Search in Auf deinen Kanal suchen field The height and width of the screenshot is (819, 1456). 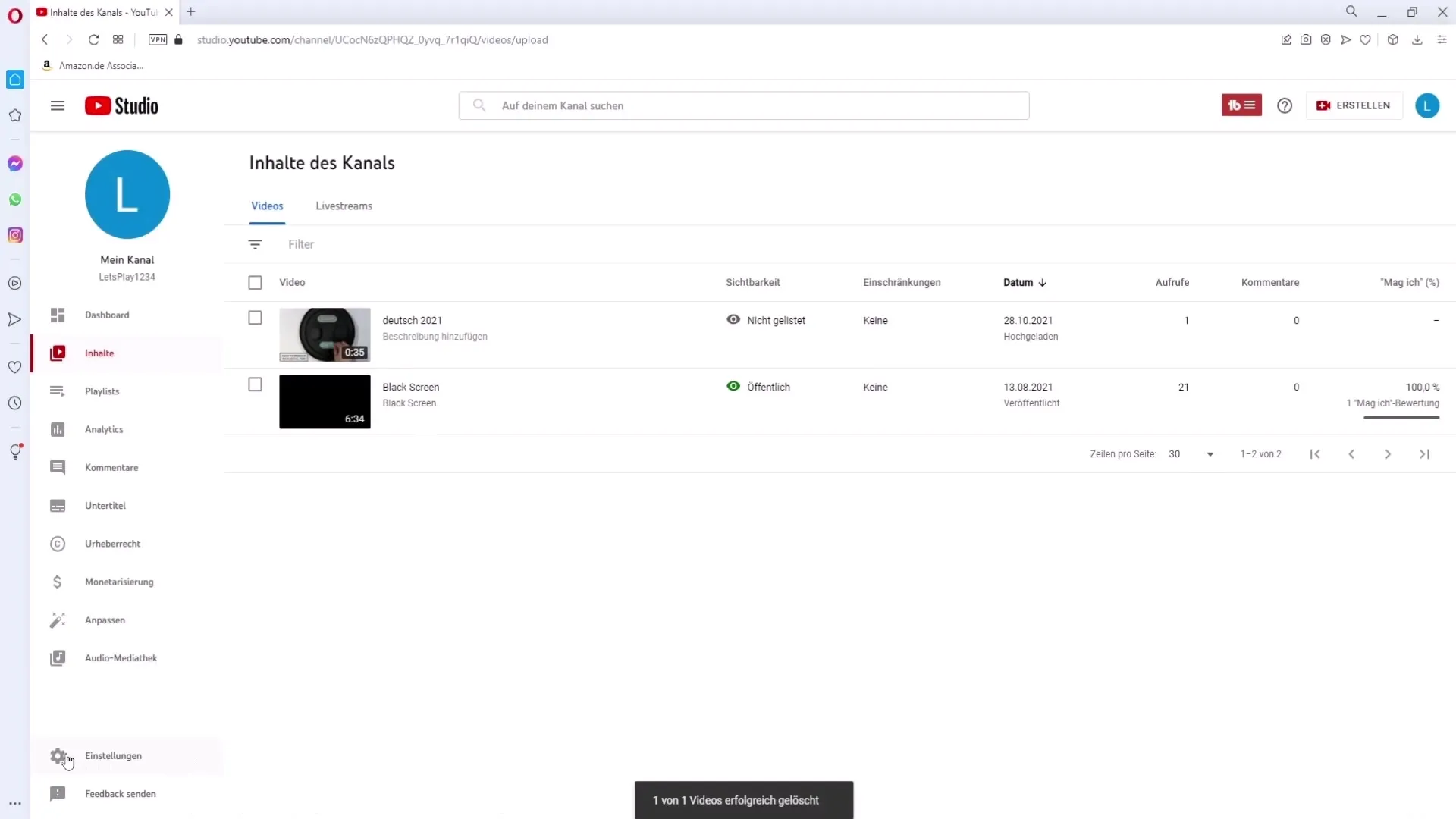tap(745, 105)
